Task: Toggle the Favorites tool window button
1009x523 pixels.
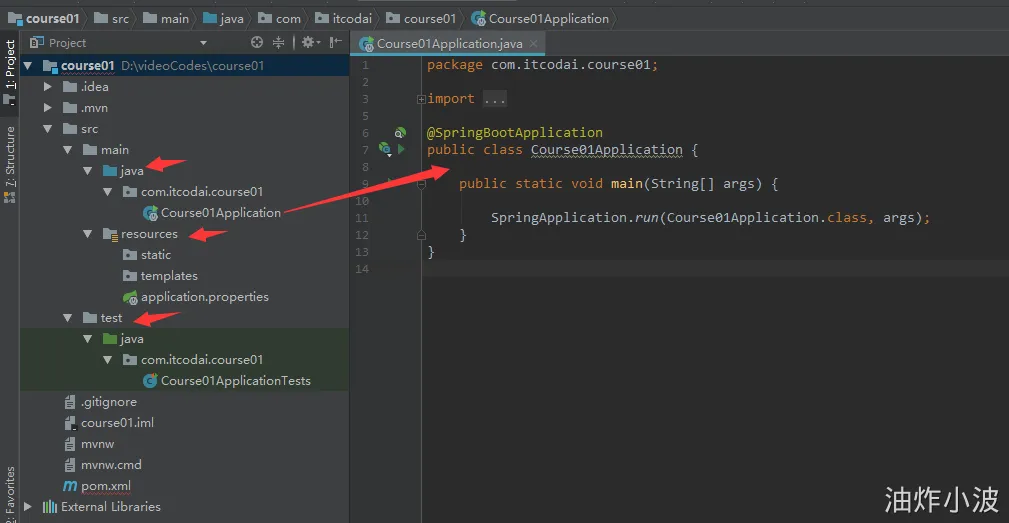Action: pos(10,494)
